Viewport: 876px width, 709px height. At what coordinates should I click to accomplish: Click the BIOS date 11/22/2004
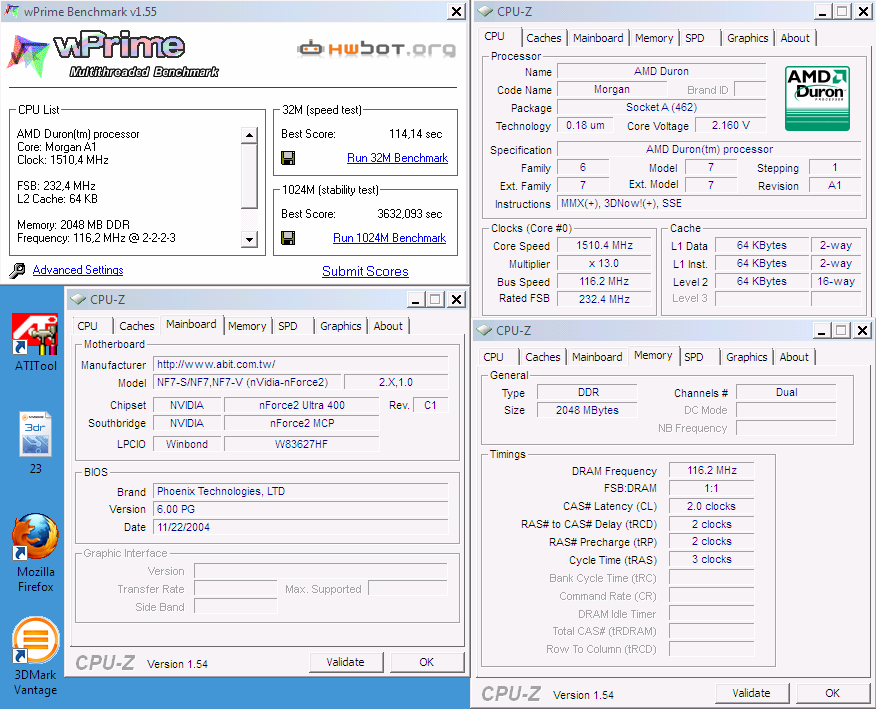tap(301, 527)
